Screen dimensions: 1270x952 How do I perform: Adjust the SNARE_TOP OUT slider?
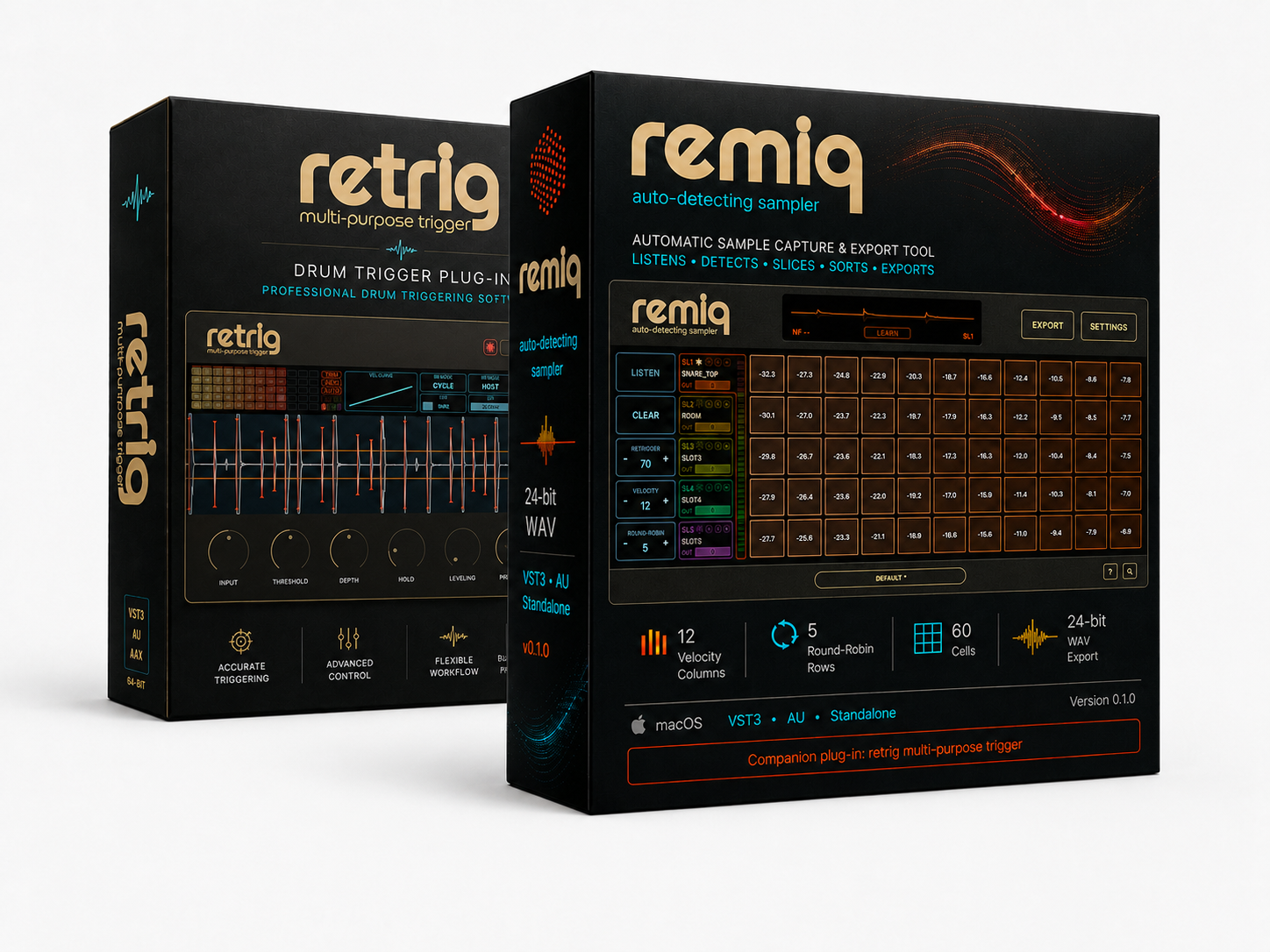coord(713,386)
